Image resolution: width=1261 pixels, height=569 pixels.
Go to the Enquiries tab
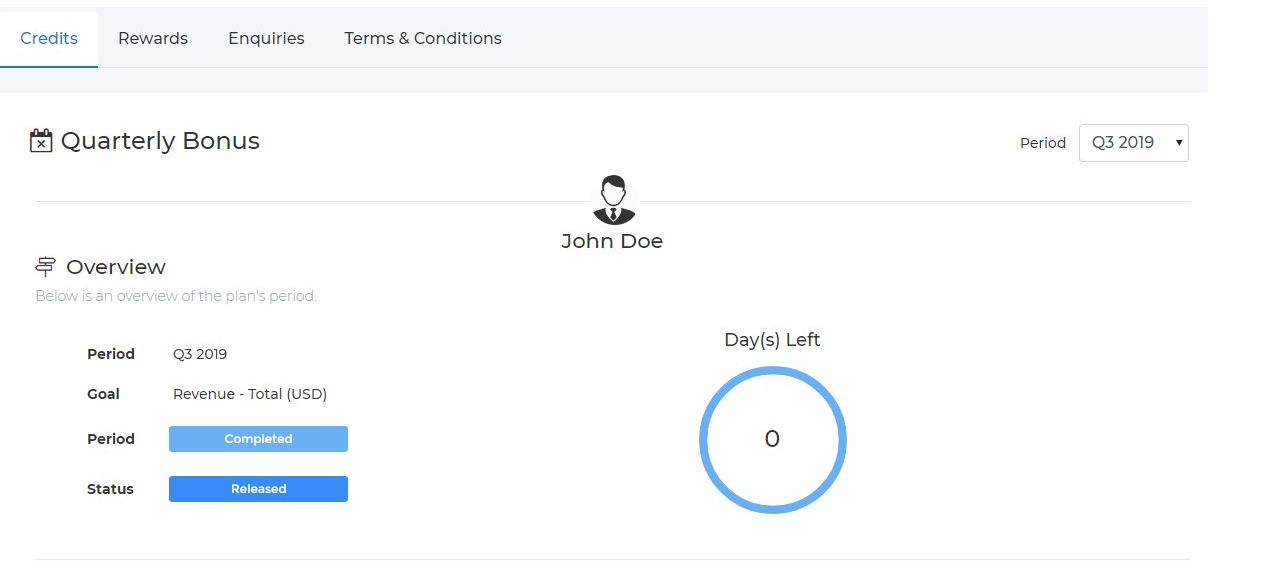266,38
